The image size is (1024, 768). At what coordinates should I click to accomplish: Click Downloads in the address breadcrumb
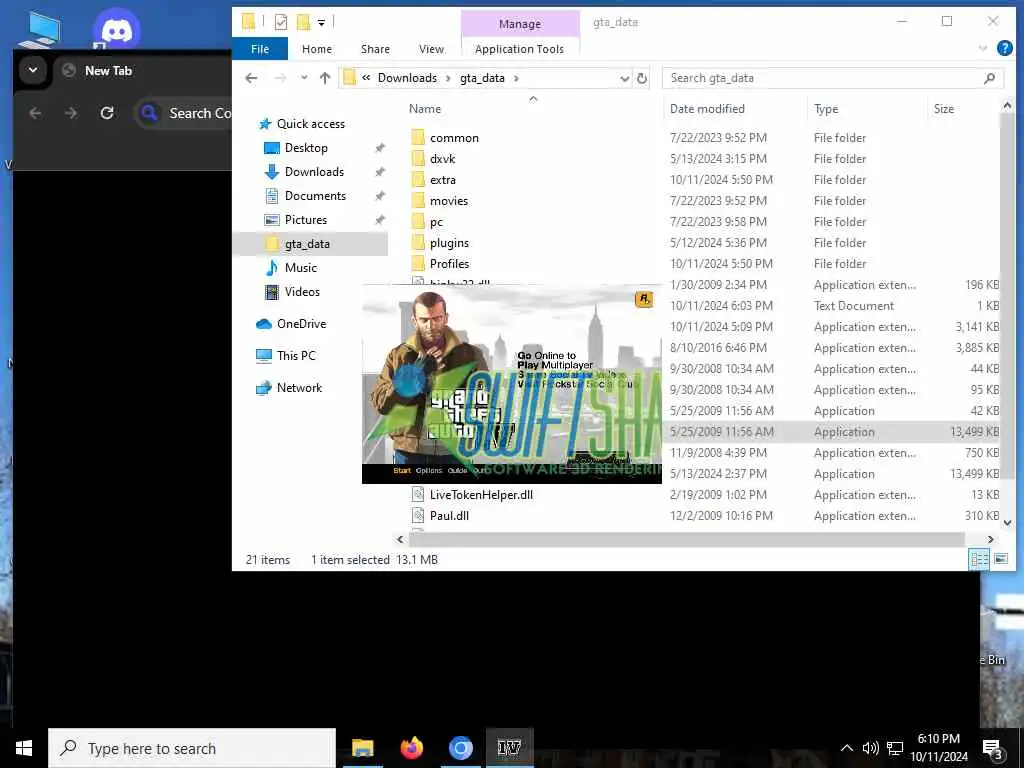click(x=407, y=78)
